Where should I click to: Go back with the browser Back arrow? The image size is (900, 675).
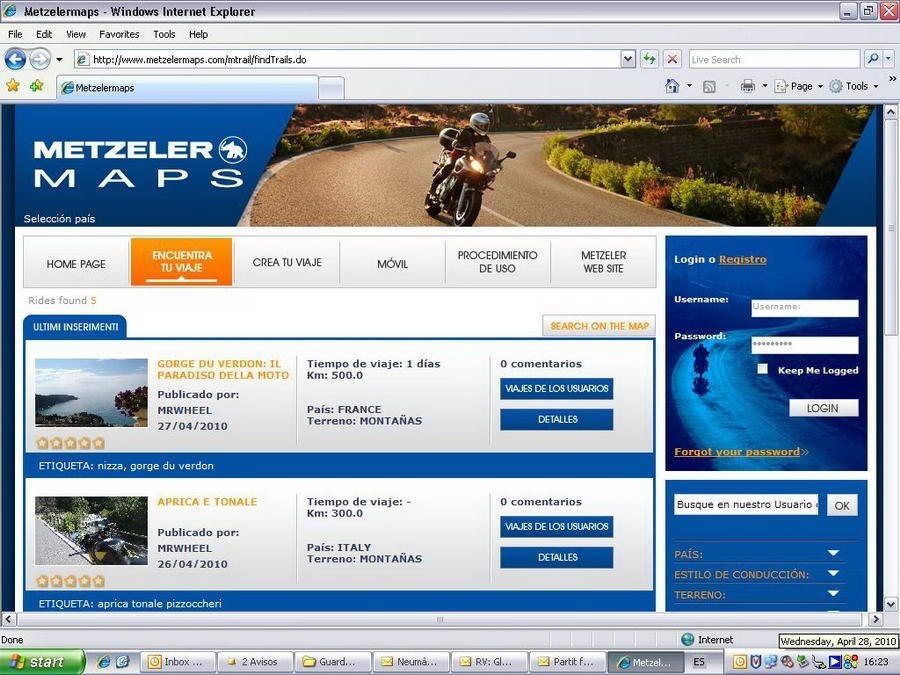coord(15,59)
